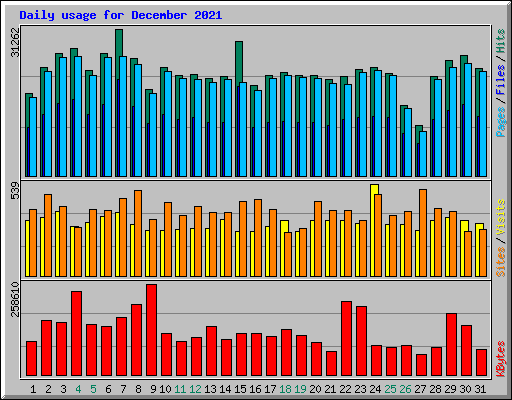512x400 pixels.
Task: Click day label 15 on the x-axis
Action: click(x=240, y=389)
